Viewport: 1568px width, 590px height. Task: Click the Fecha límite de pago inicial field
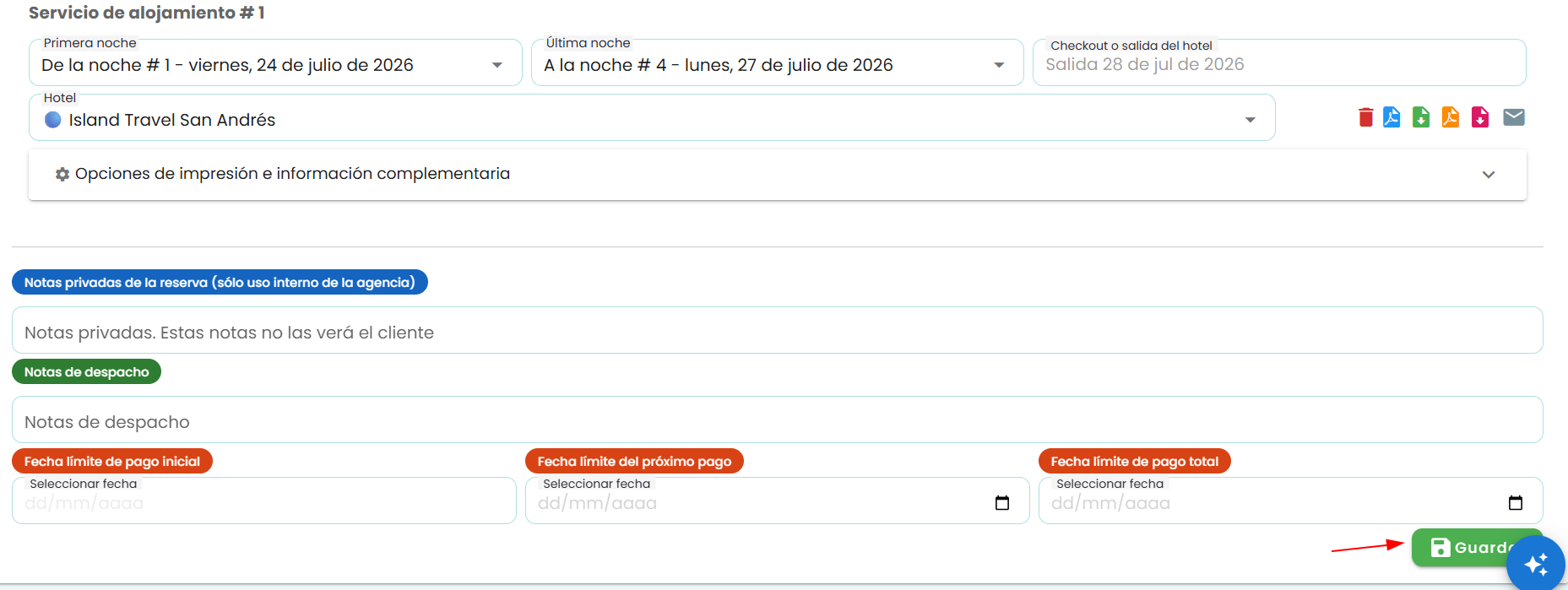264,501
